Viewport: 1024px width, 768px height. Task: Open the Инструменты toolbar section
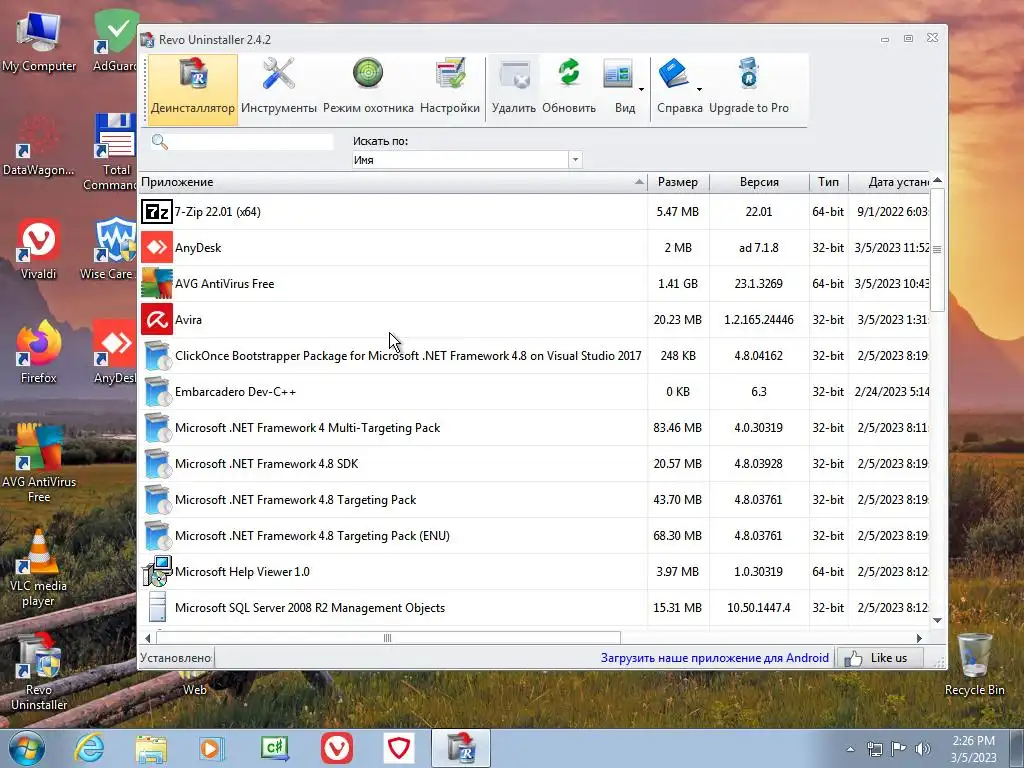click(279, 87)
